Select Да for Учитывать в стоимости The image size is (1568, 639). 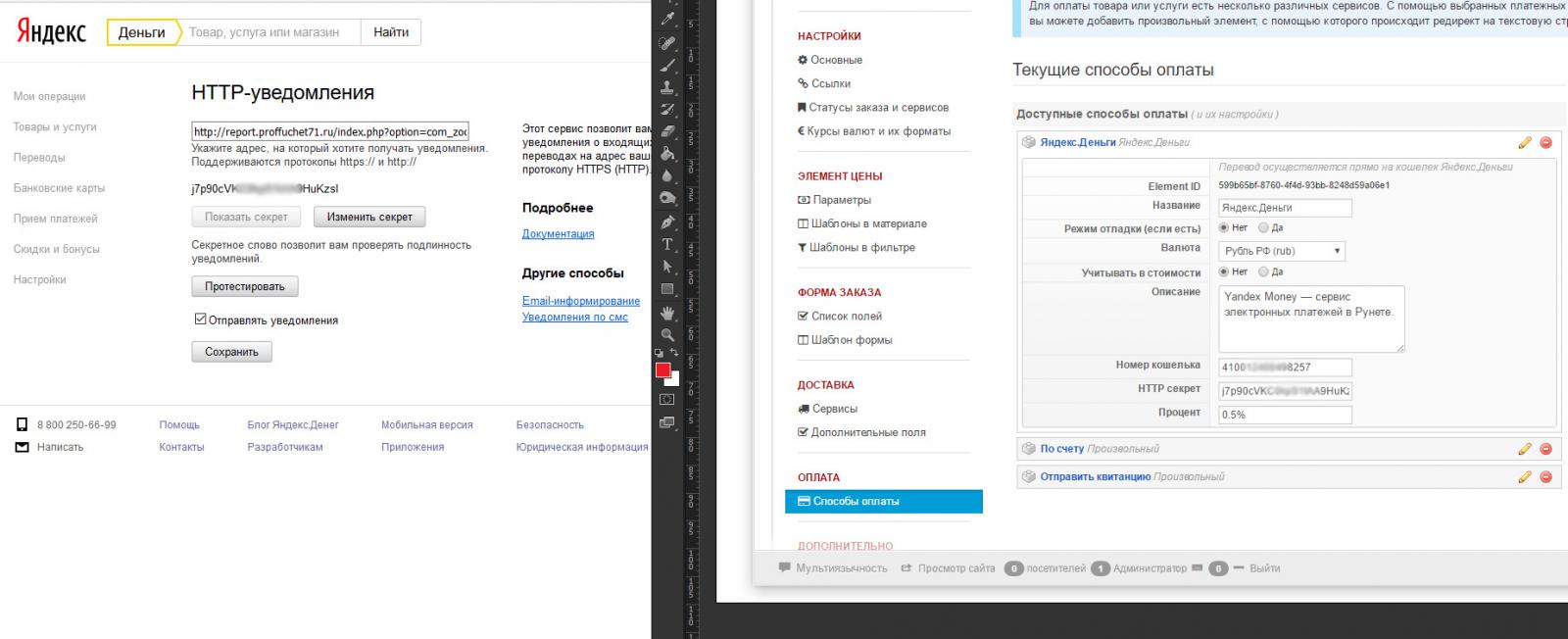click(x=1263, y=271)
